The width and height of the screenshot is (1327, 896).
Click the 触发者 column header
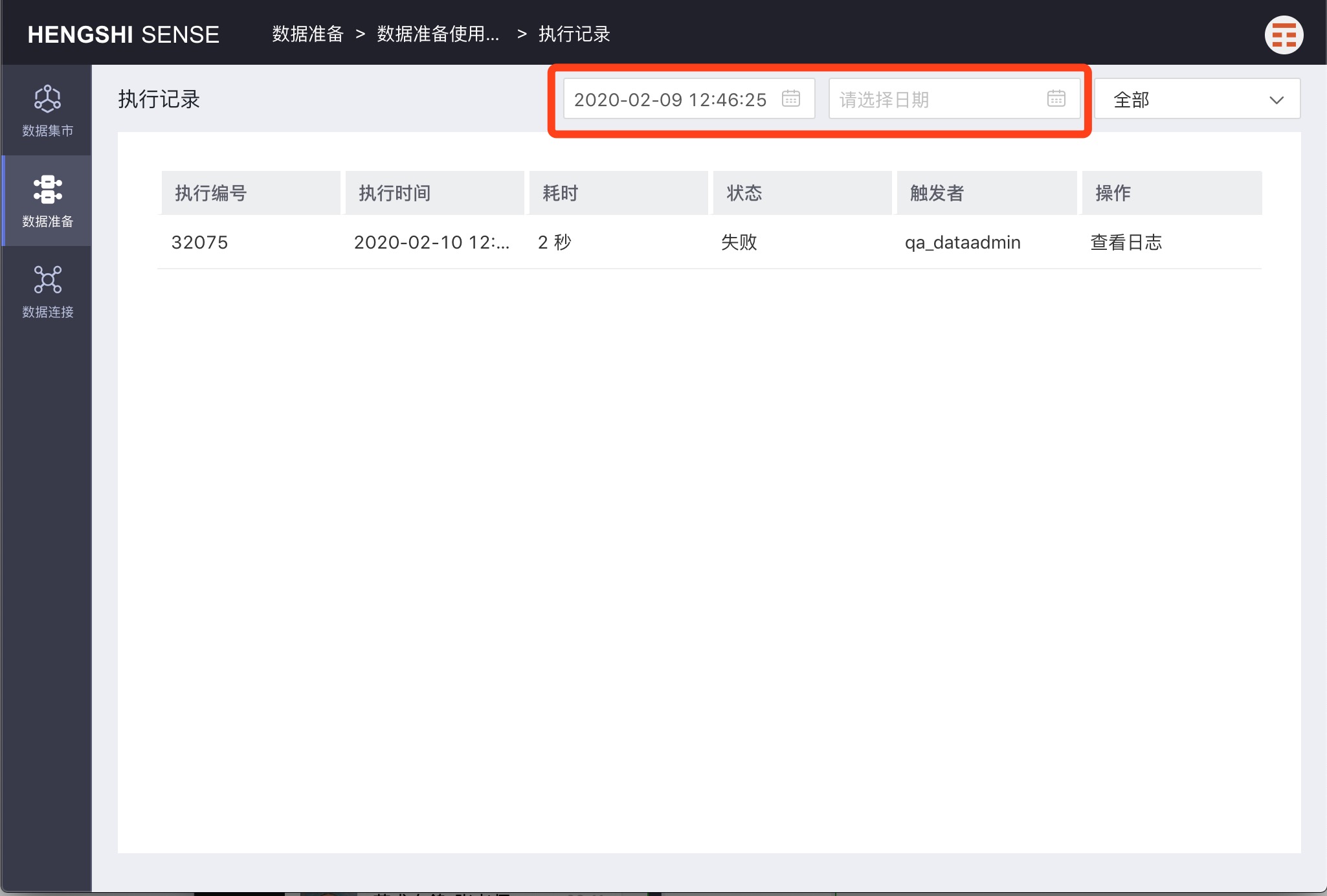[x=987, y=193]
